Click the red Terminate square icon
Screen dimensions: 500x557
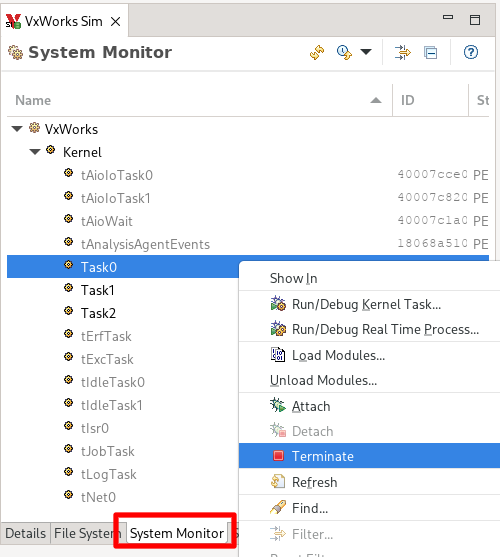tap(278, 455)
